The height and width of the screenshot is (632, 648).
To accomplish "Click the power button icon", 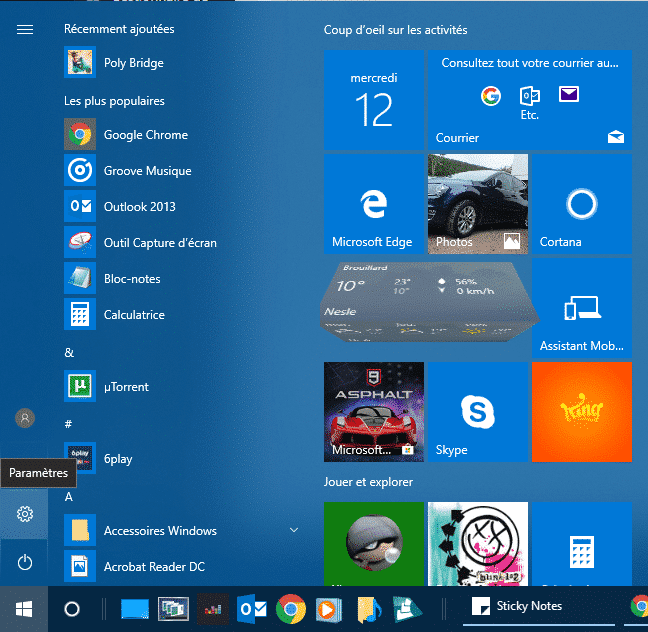I will [x=25, y=563].
